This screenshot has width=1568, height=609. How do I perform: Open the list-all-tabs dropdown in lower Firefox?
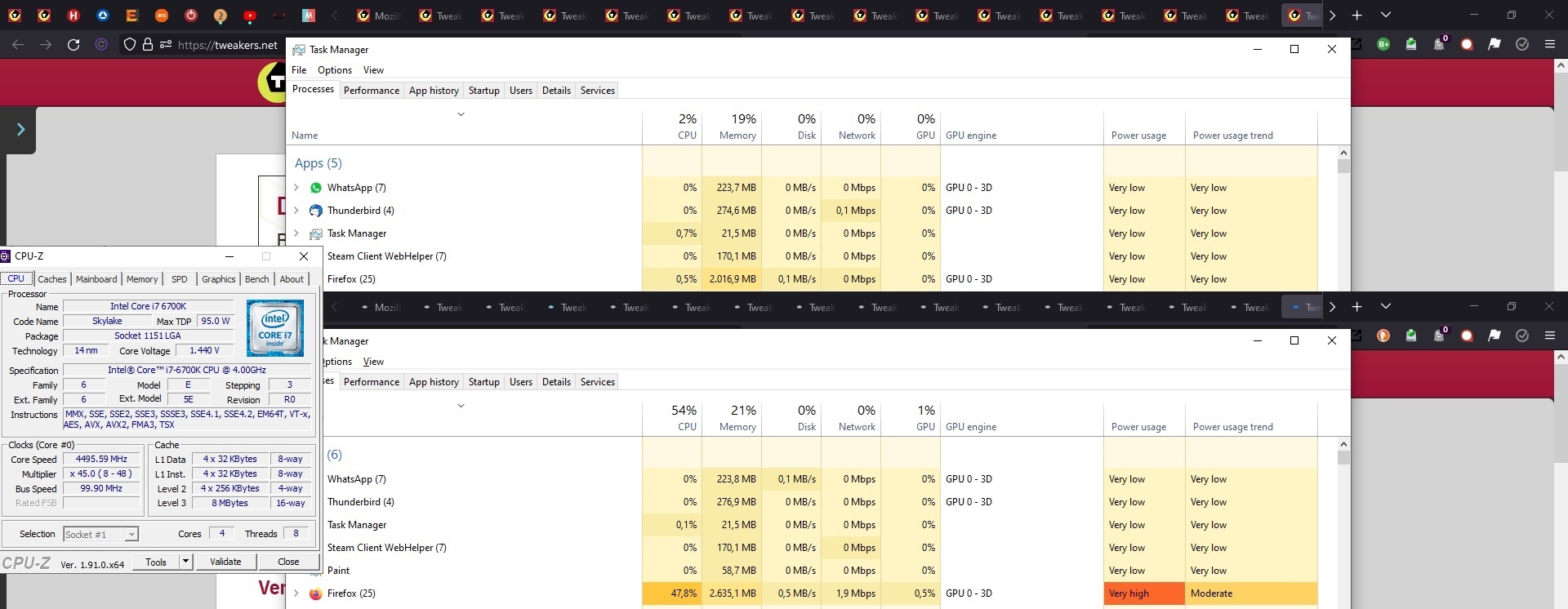click(1386, 307)
